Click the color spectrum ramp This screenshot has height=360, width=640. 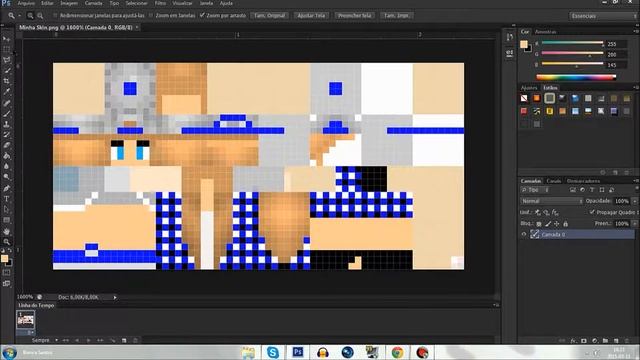click(576, 77)
